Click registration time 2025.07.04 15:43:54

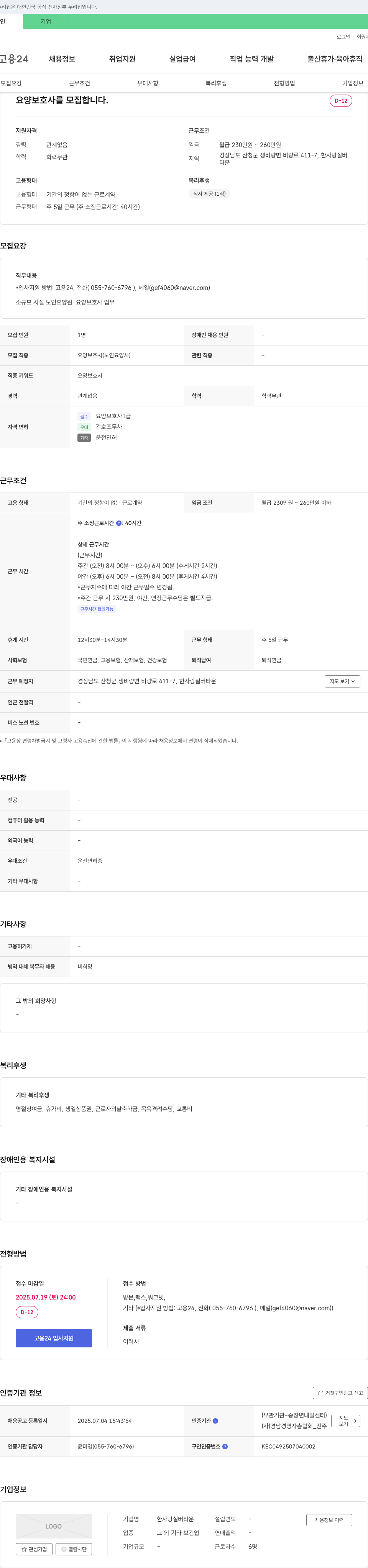coord(104,1421)
